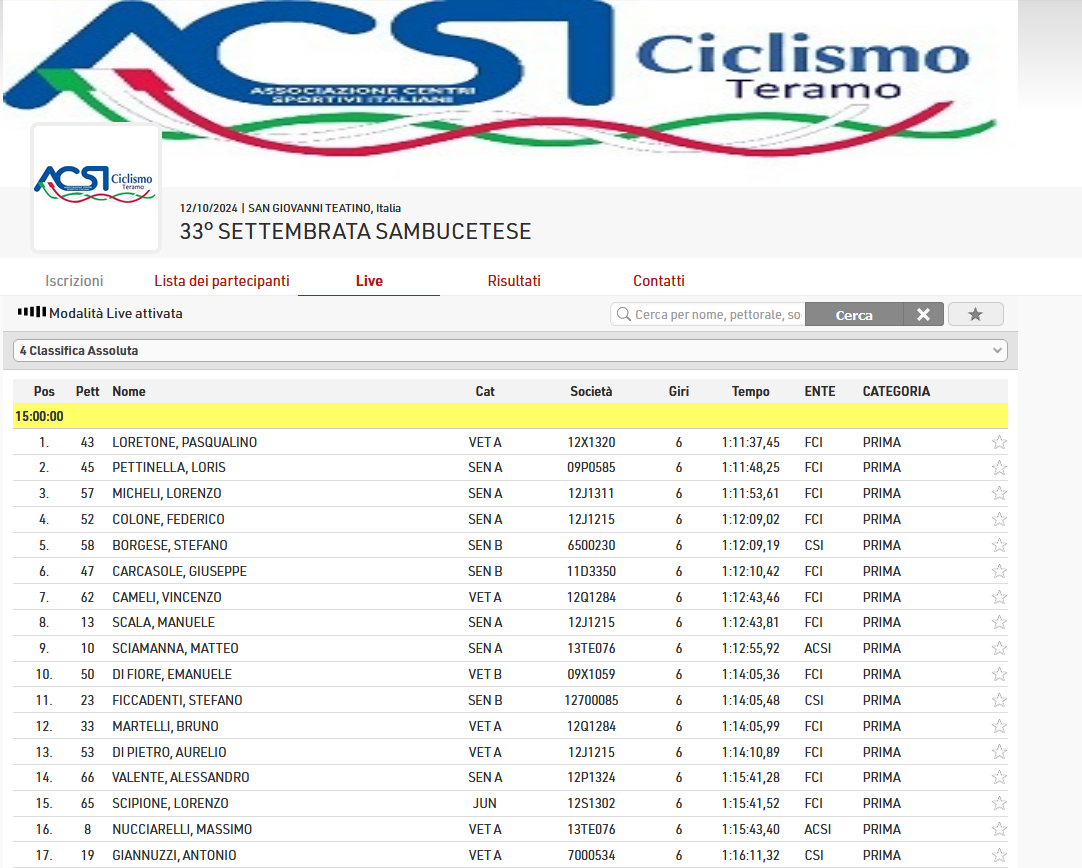The height and width of the screenshot is (868, 1082).
Task: Click the Giri column header
Action: [x=679, y=391]
